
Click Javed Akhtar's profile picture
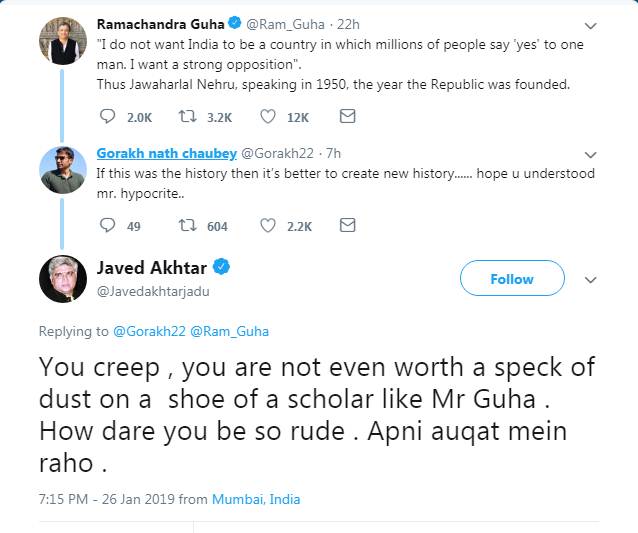[63, 279]
